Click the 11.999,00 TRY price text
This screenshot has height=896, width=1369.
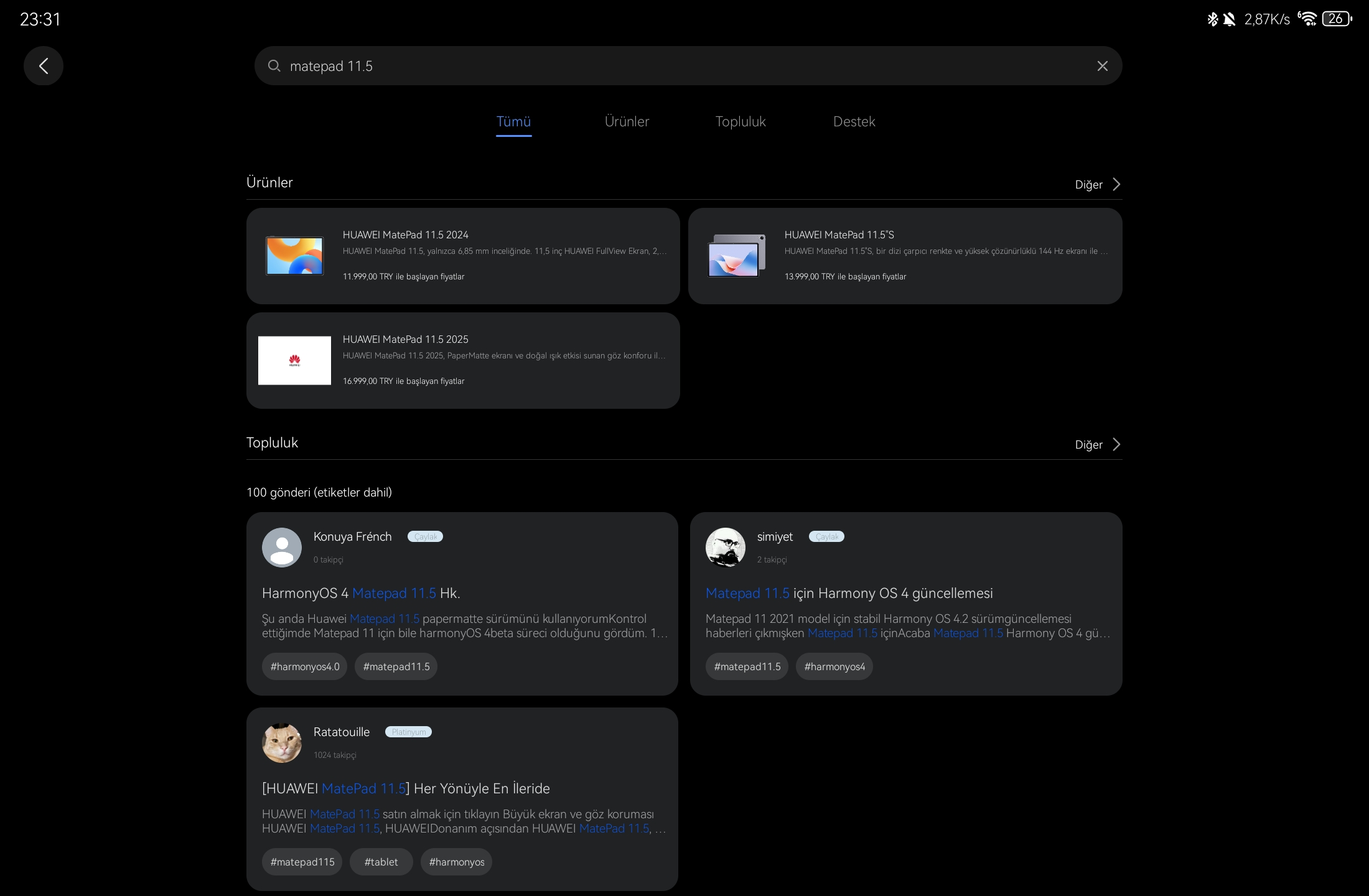[403, 276]
